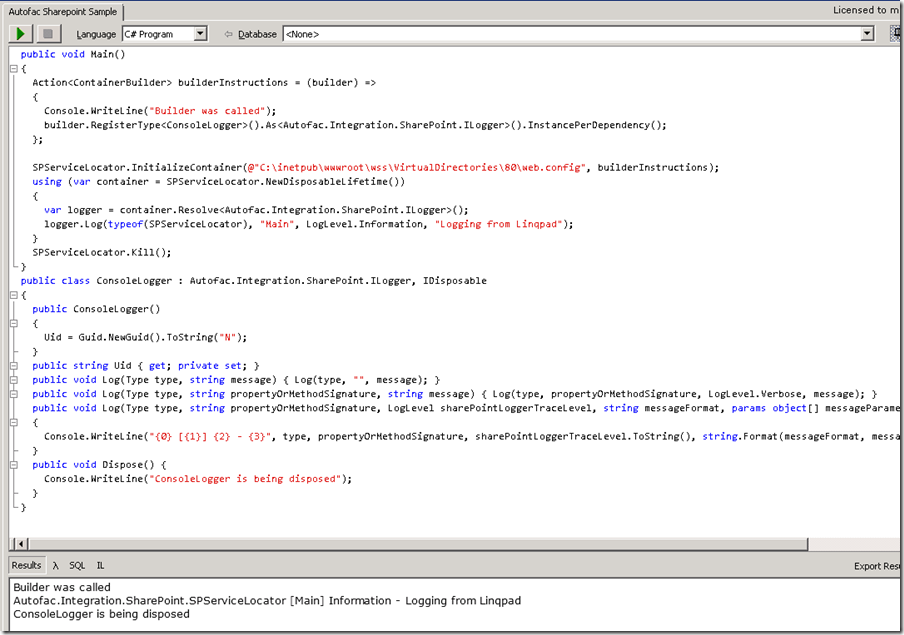Screen dimensions: 904x635
Task: Click the SPServiceLocator.InitializeContainer code line
Action: click(x=376, y=167)
